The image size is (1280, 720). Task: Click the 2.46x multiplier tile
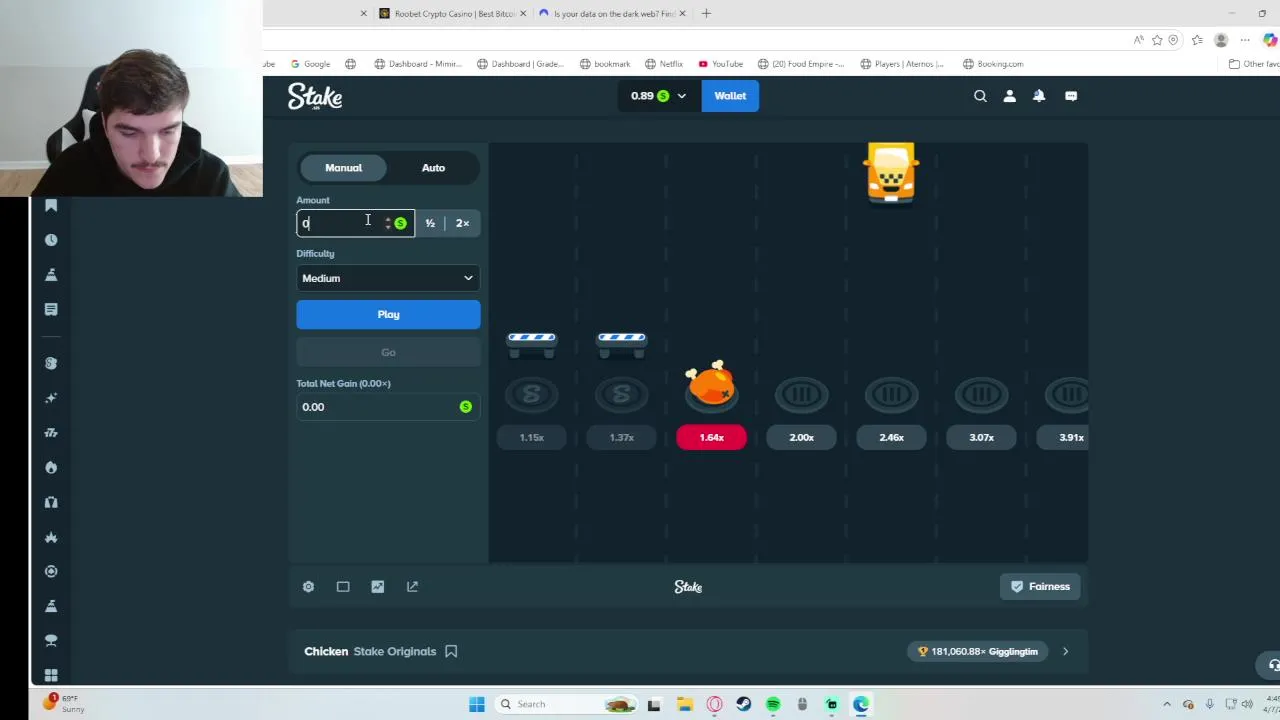click(891, 437)
